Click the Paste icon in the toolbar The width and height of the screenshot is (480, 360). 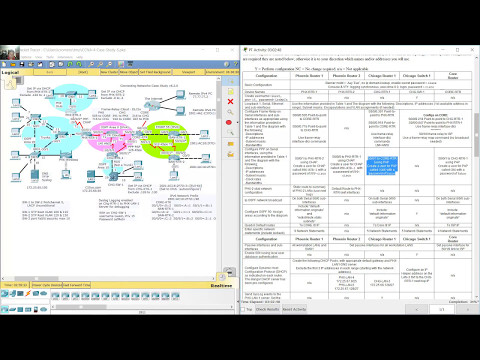click(61, 64)
